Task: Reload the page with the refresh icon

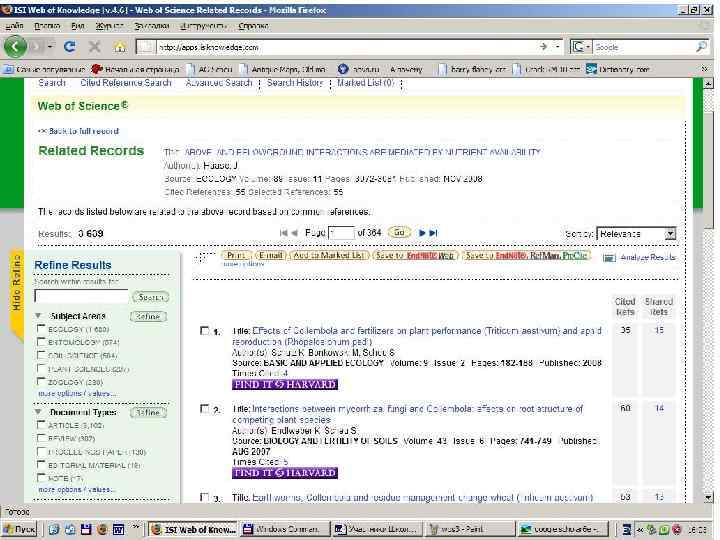Action: point(70,46)
